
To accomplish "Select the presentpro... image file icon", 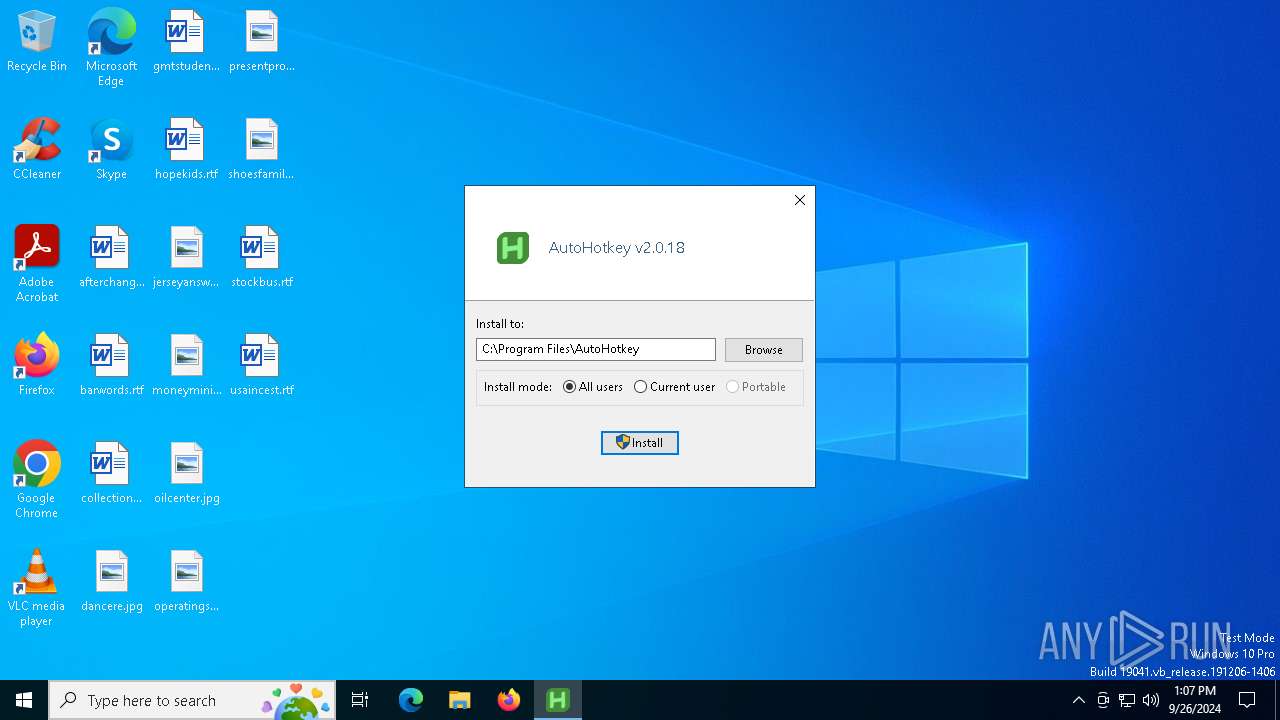I will 261,42.
